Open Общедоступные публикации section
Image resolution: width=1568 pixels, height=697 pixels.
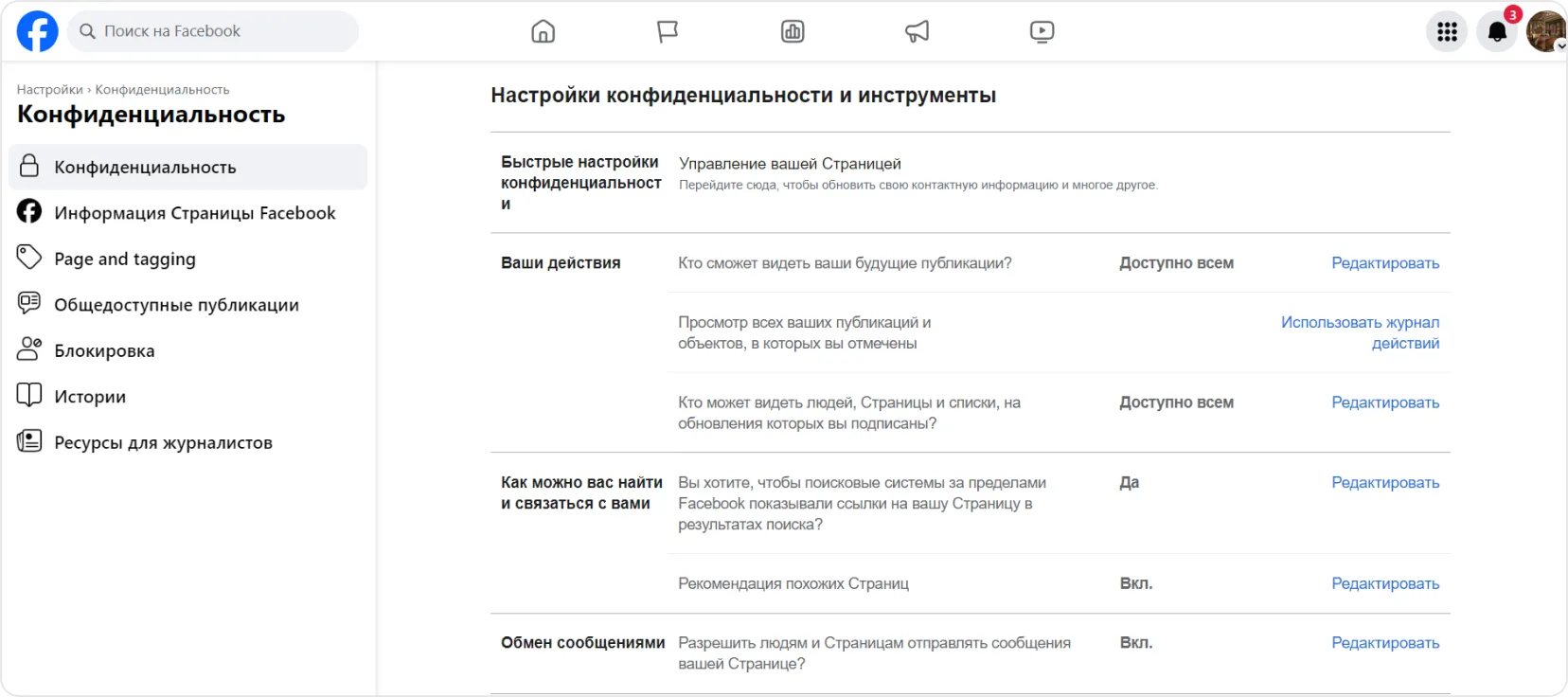pos(176,305)
